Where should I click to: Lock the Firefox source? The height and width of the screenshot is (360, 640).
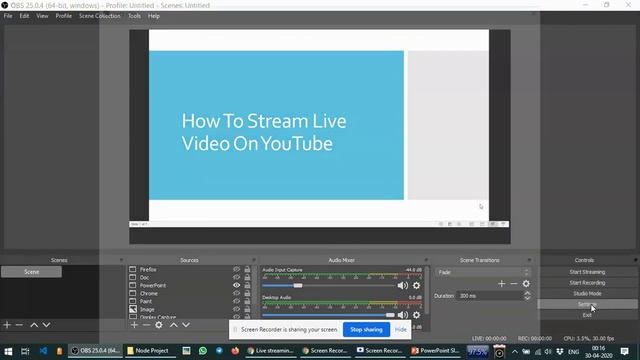pyautogui.click(x=247, y=269)
